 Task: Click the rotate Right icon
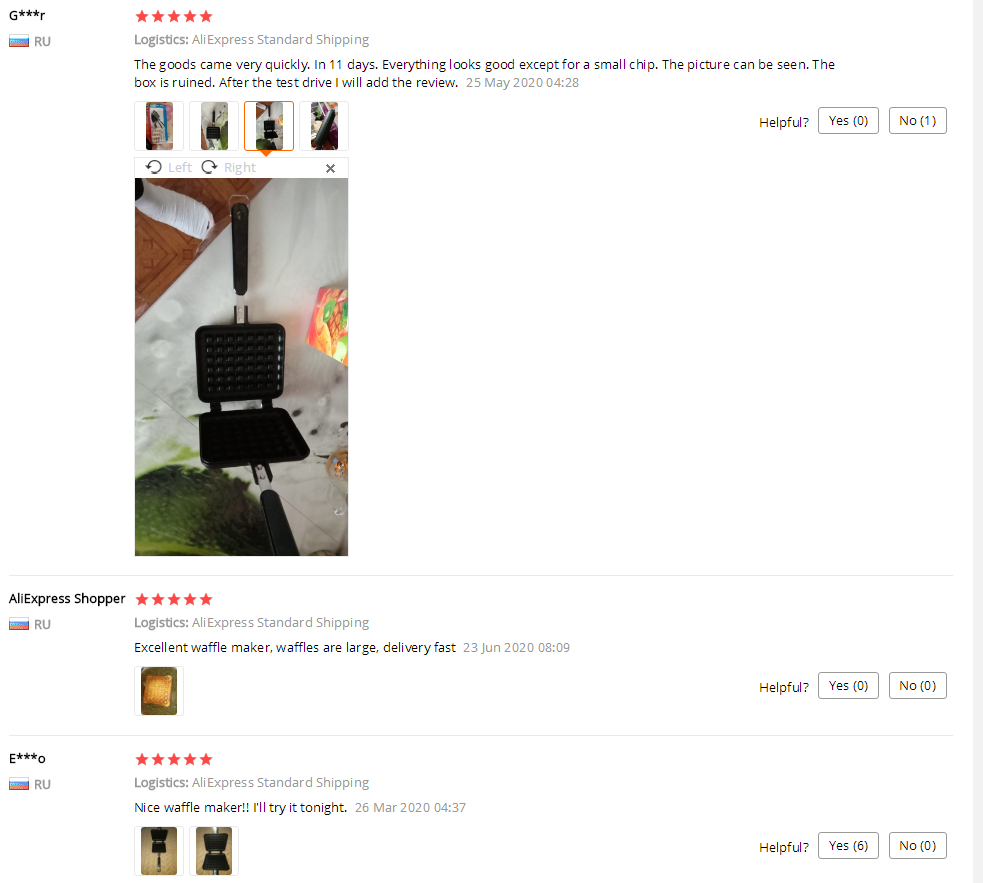209,167
